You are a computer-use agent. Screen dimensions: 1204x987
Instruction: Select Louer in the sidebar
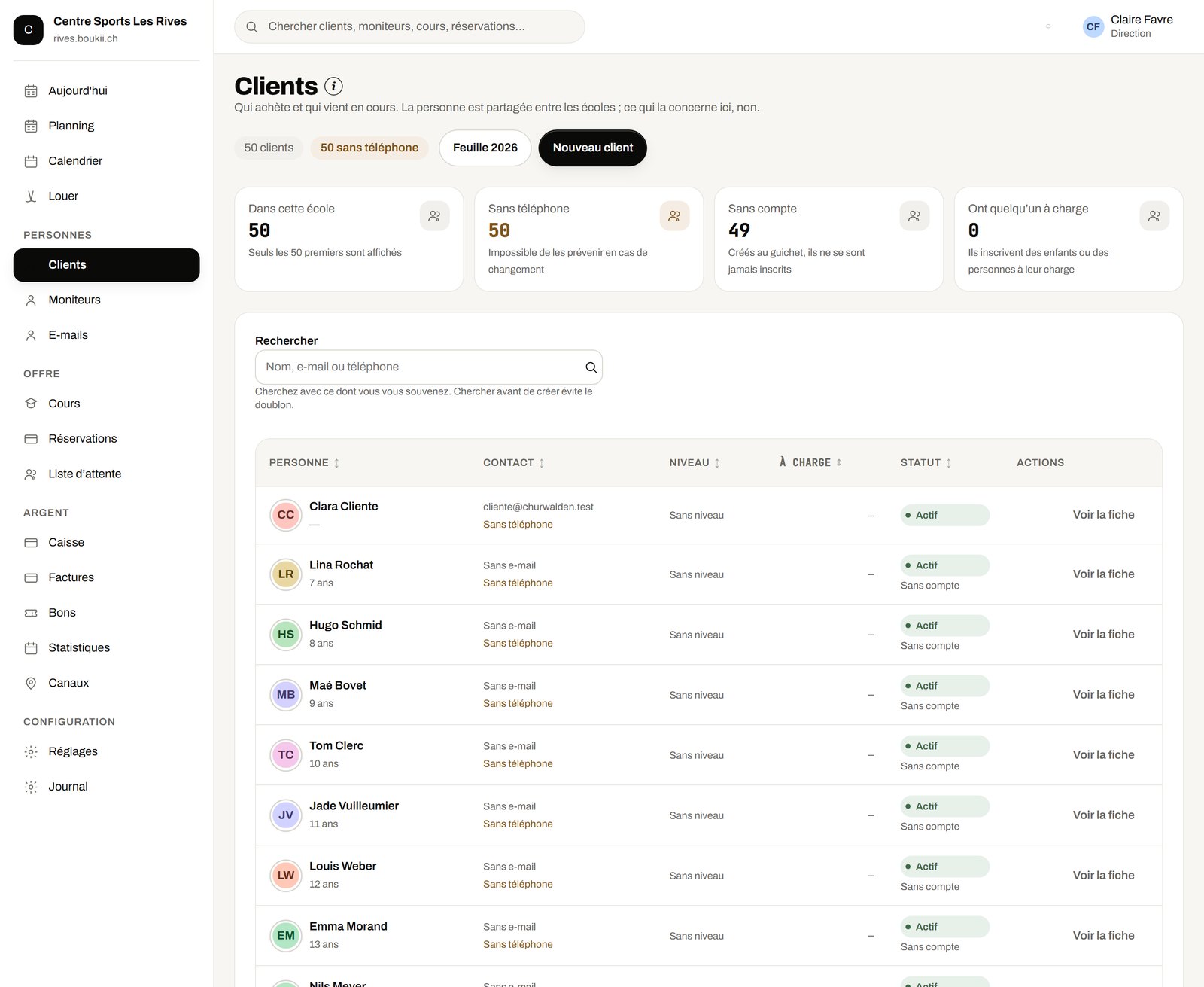tap(106, 196)
